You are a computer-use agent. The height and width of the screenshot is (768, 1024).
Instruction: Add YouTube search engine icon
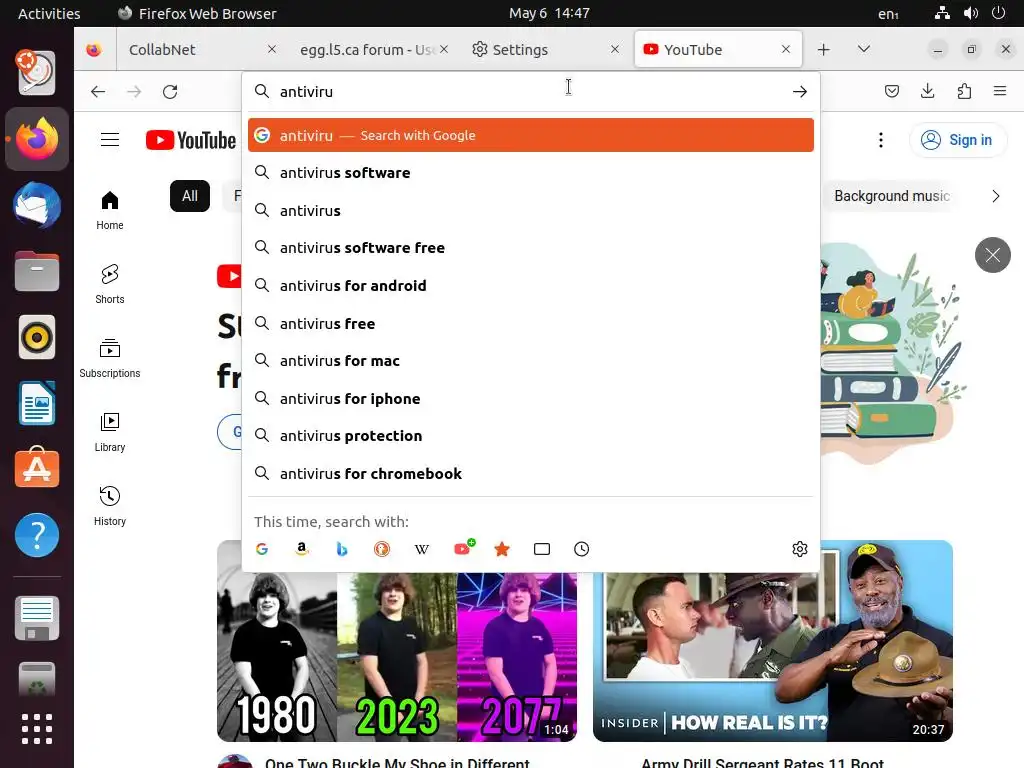coord(464,548)
